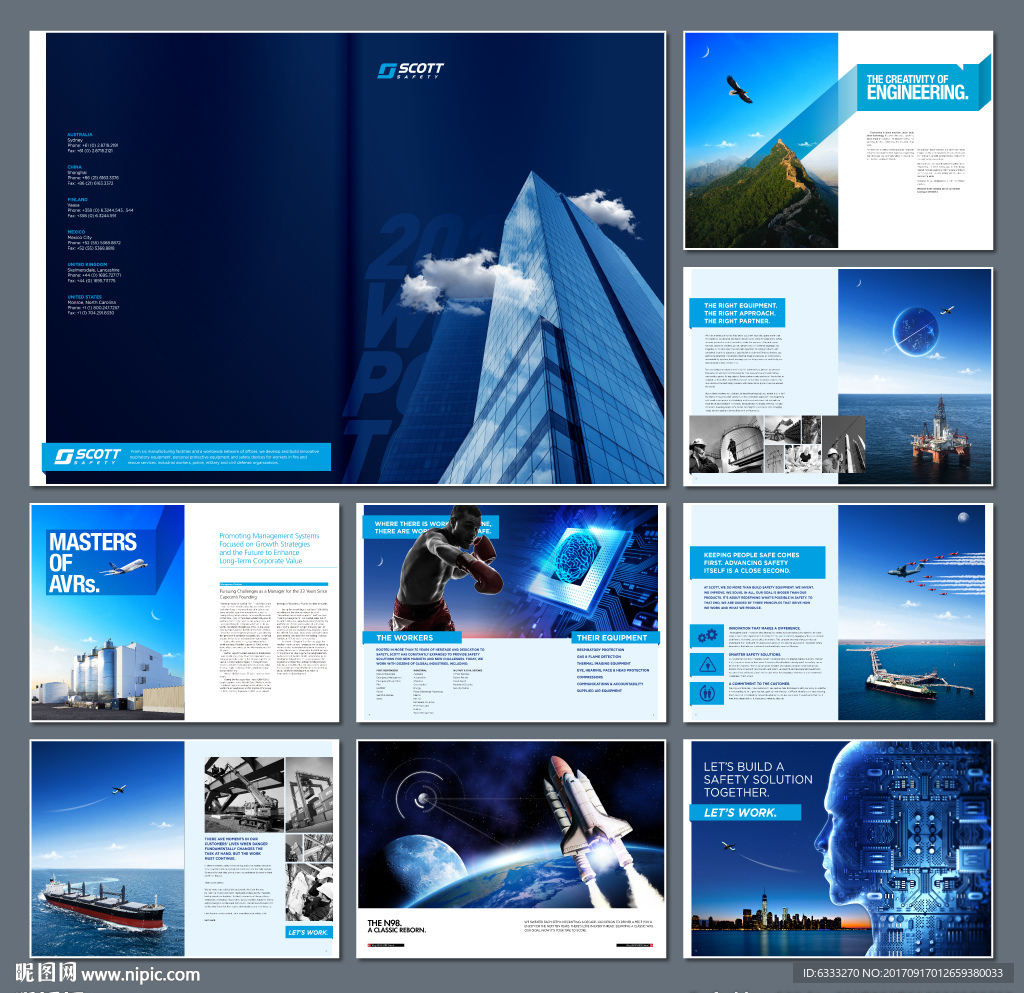The image size is (1024, 993).
Task: Click the skyscraper cover spread
Action: coord(347,258)
